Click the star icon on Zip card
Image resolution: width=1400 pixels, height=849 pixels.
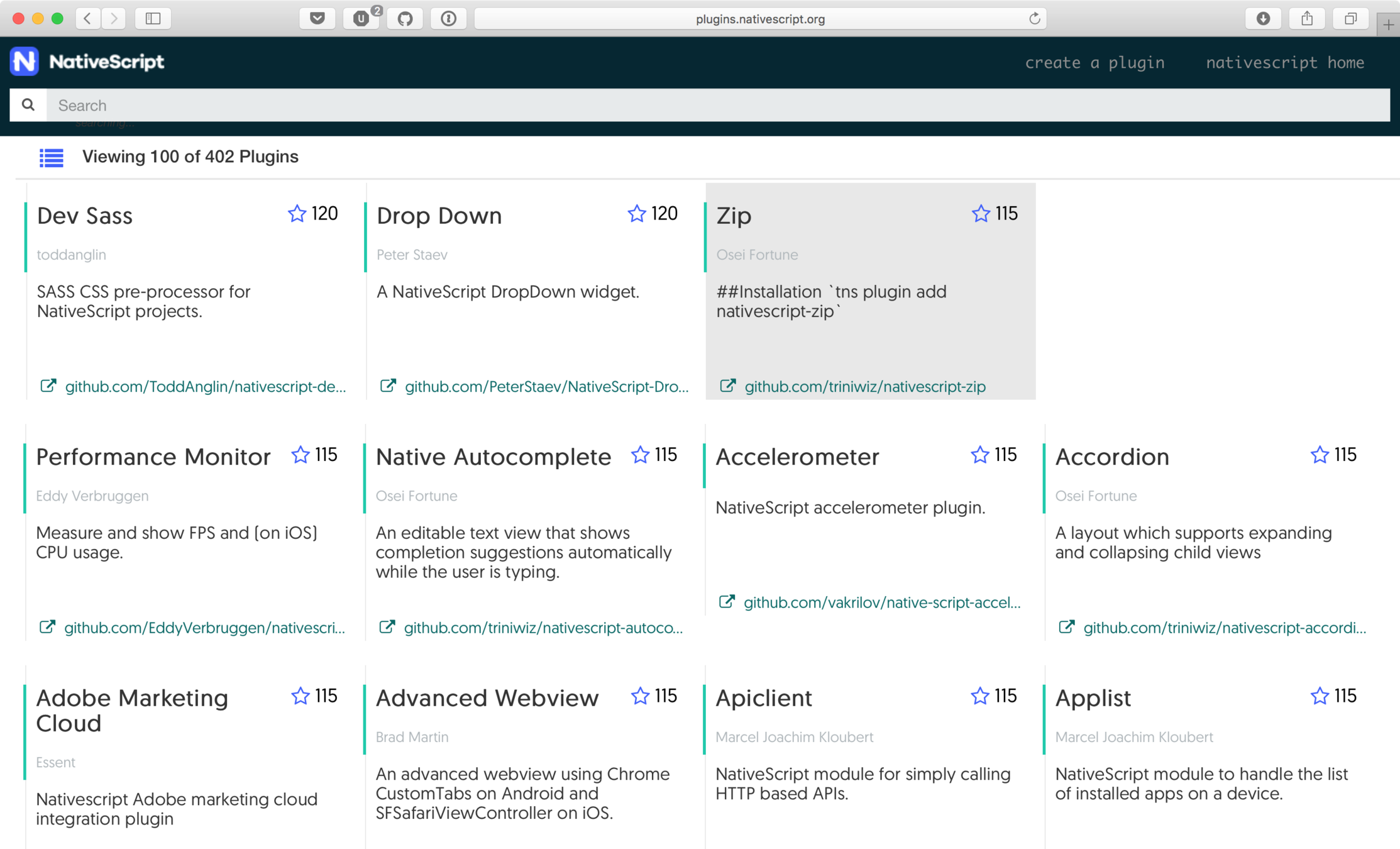tap(981, 214)
